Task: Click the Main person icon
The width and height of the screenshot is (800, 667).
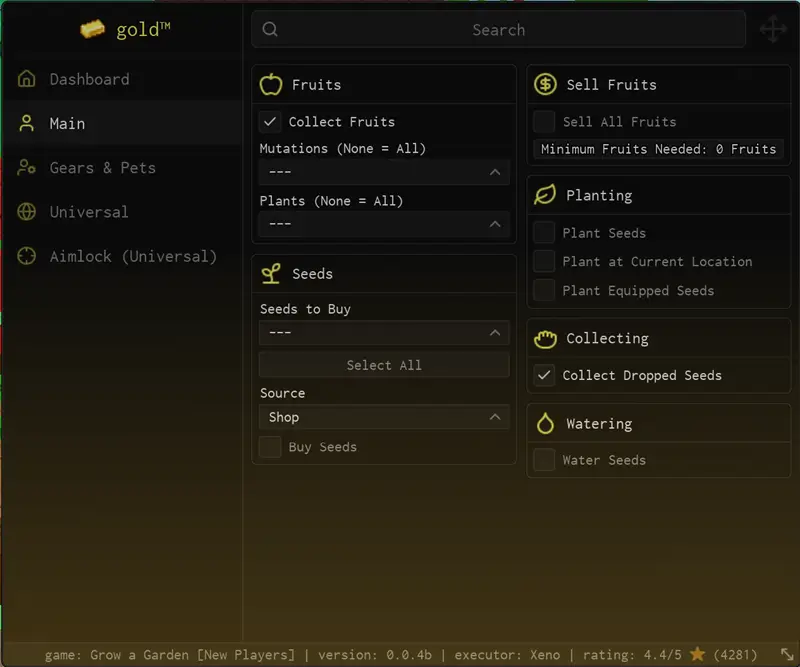Action: coord(27,123)
